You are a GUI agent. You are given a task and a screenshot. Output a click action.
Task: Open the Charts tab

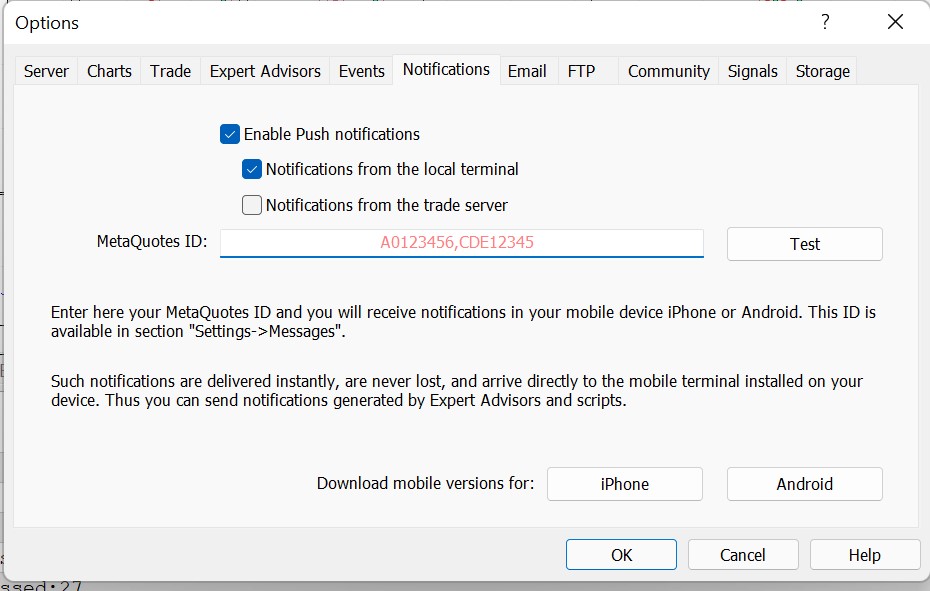(x=109, y=71)
